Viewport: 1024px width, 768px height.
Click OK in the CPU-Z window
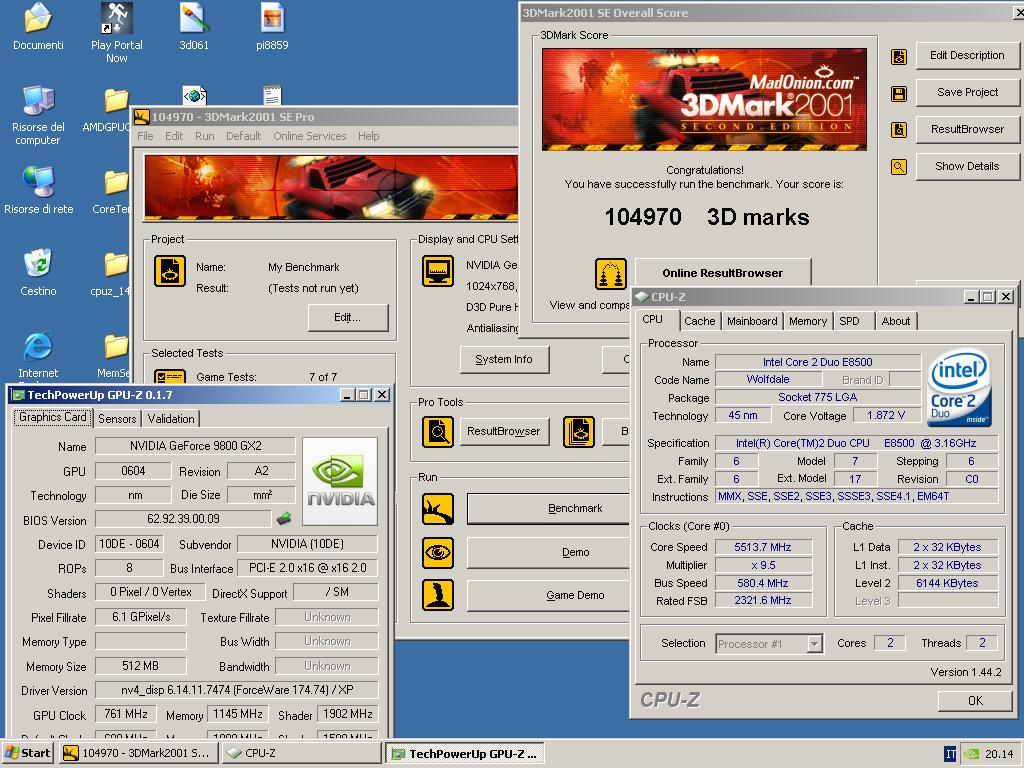(x=976, y=701)
